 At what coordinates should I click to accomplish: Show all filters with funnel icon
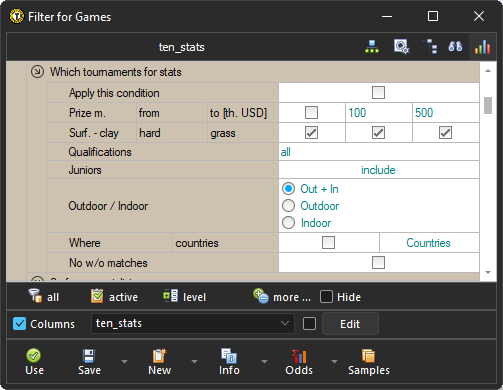(35, 296)
